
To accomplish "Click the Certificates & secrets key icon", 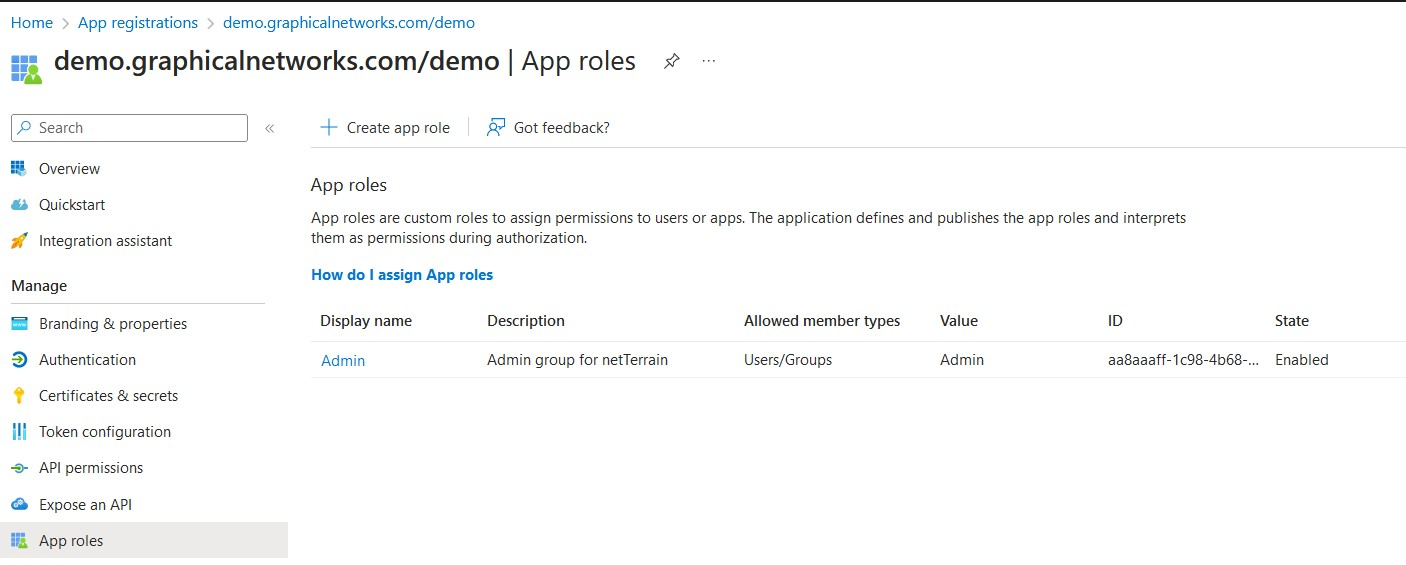I will coord(19,396).
